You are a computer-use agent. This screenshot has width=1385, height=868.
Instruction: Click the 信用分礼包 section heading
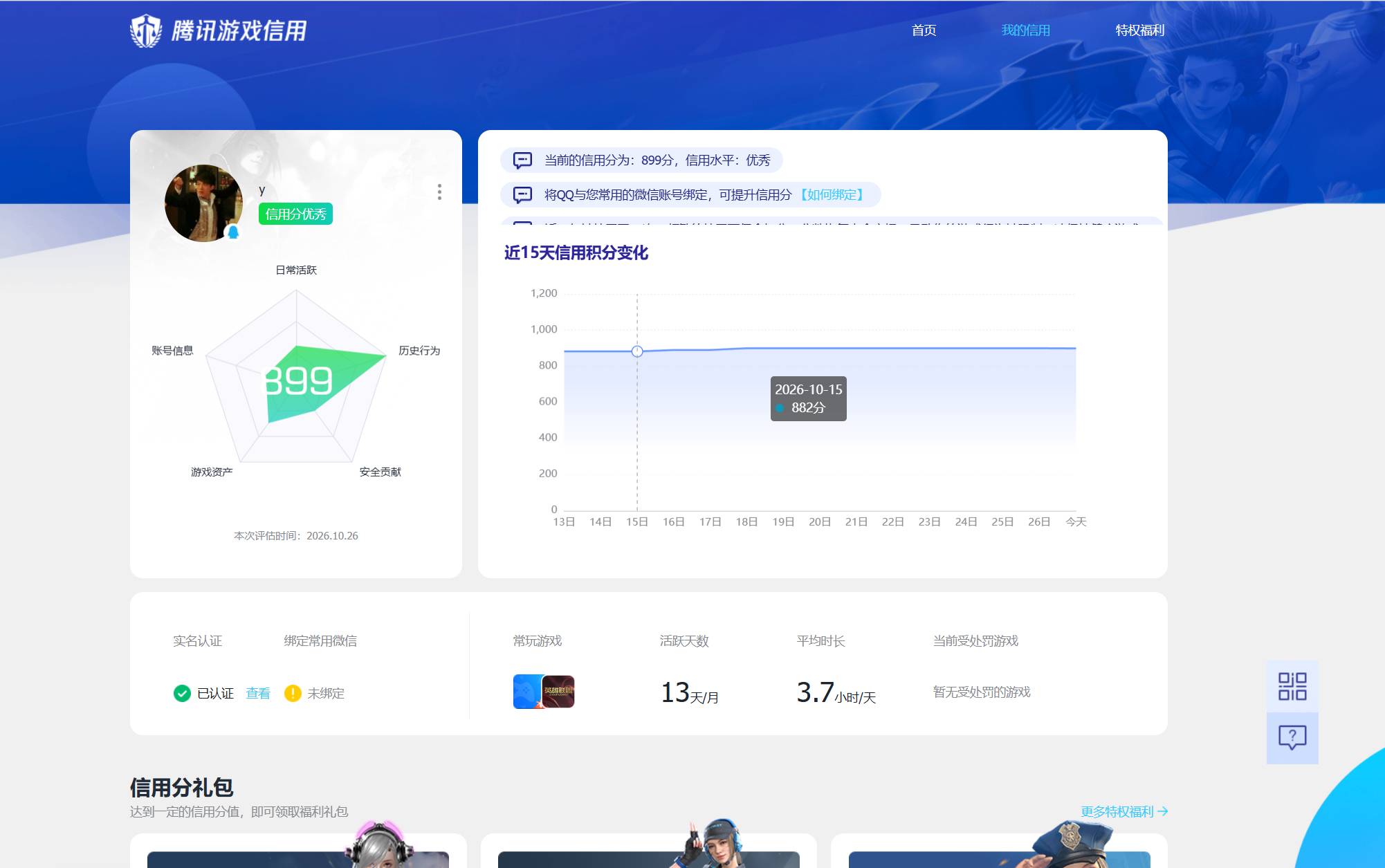pyautogui.click(x=181, y=787)
